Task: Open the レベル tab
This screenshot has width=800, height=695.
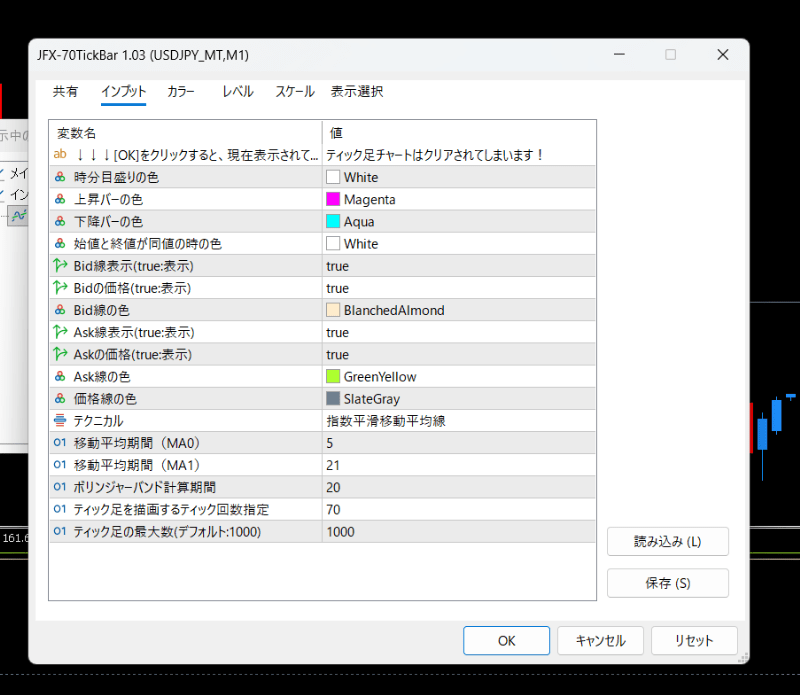Action: (x=238, y=91)
